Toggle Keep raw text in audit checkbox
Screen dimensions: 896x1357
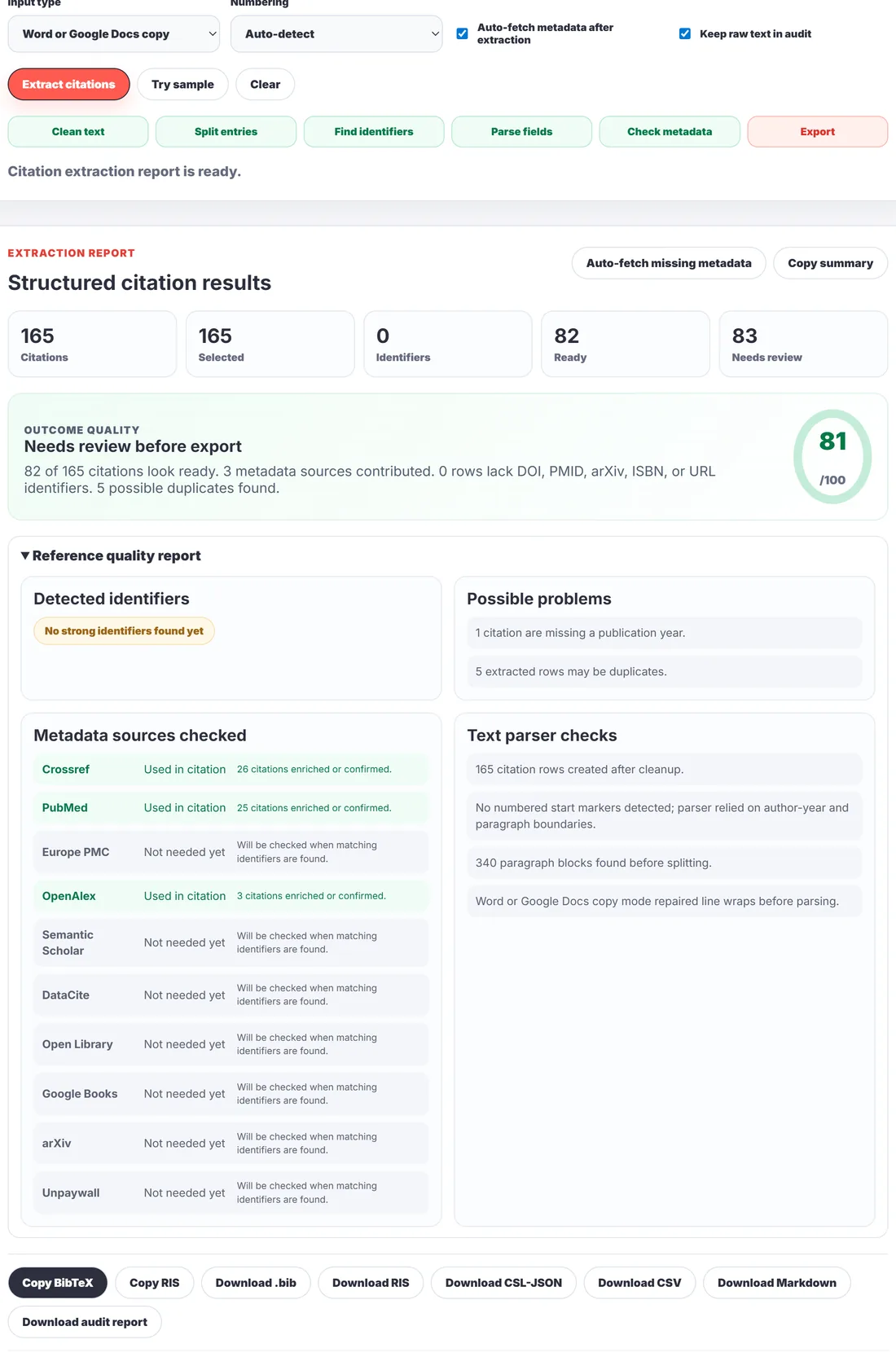pos(684,33)
